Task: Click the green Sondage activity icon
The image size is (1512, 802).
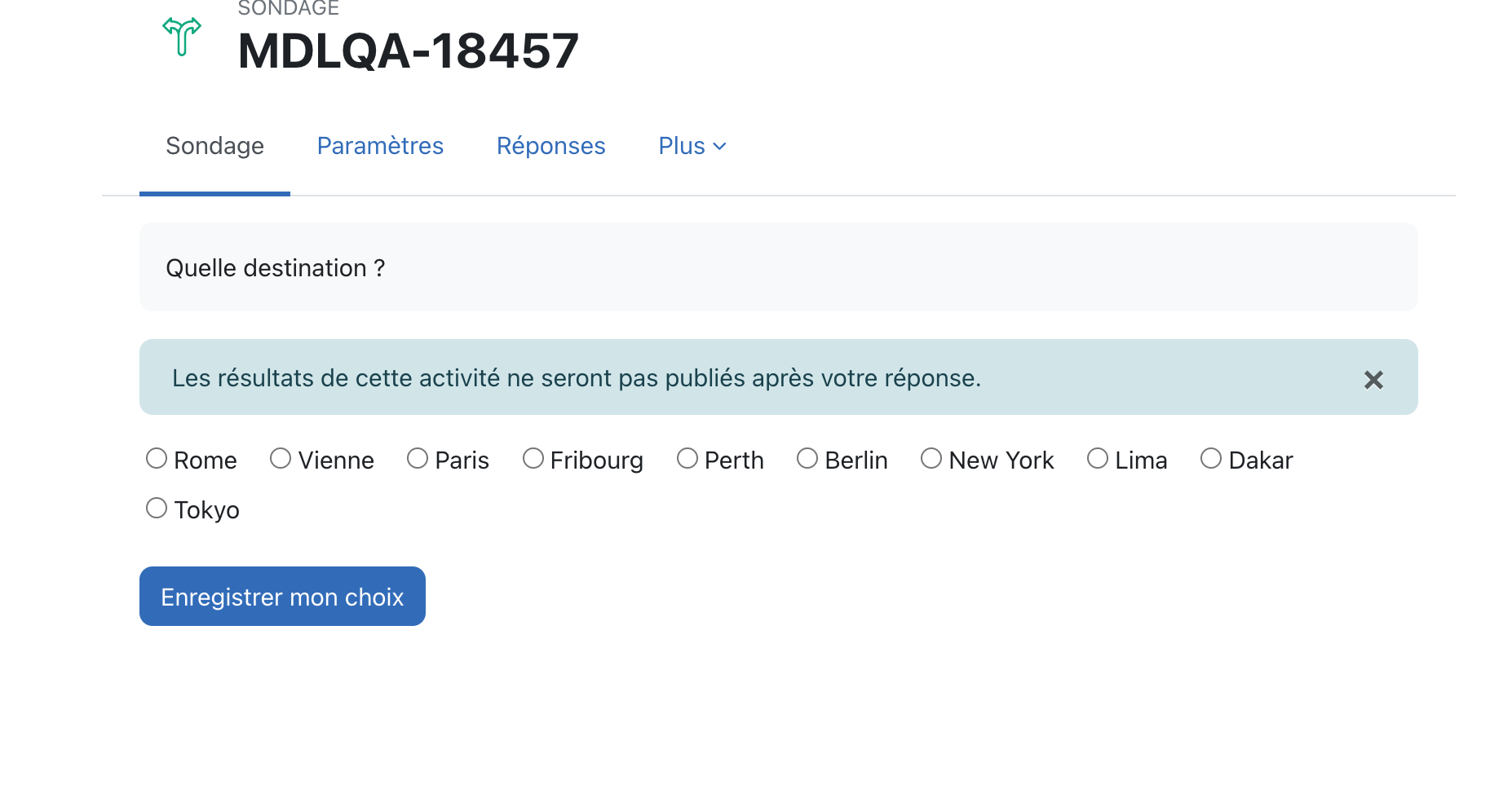Action: tap(182, 37)
